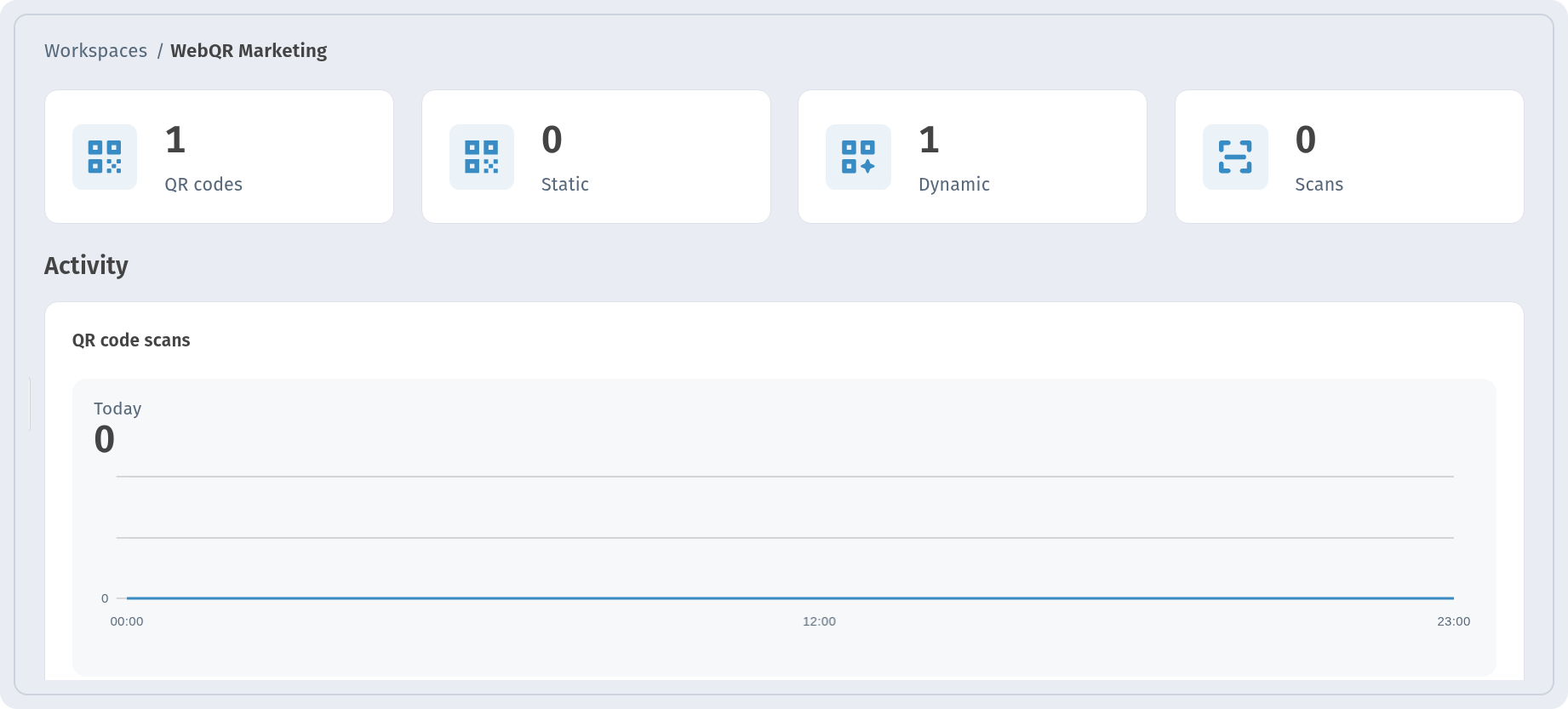Viewport: 1568px width, 709px height.
Task: Click the WebQR Marketing breadcrumb title
Action: 249,51
